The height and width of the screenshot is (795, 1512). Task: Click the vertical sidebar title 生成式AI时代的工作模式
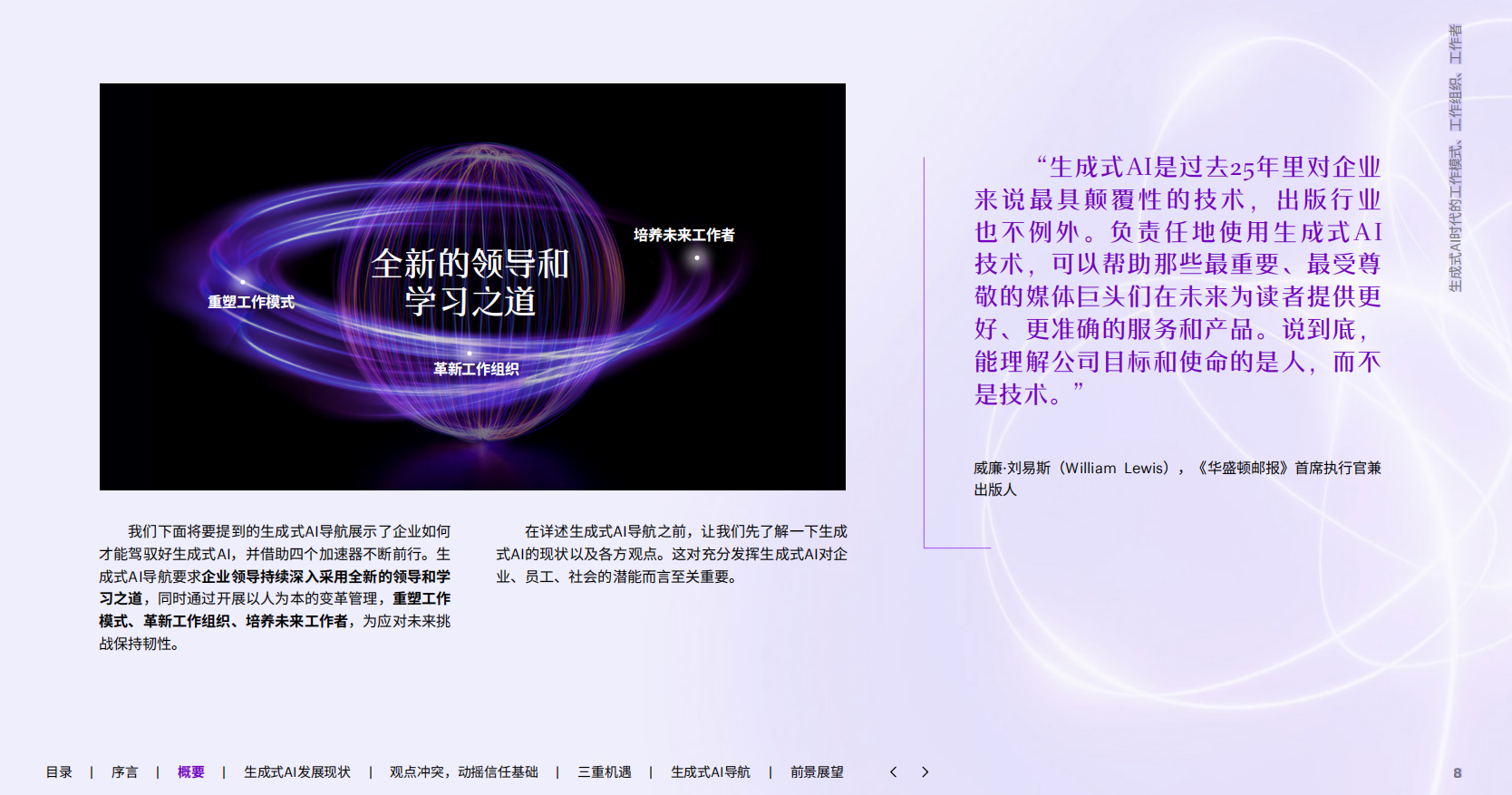(1455, 158)
